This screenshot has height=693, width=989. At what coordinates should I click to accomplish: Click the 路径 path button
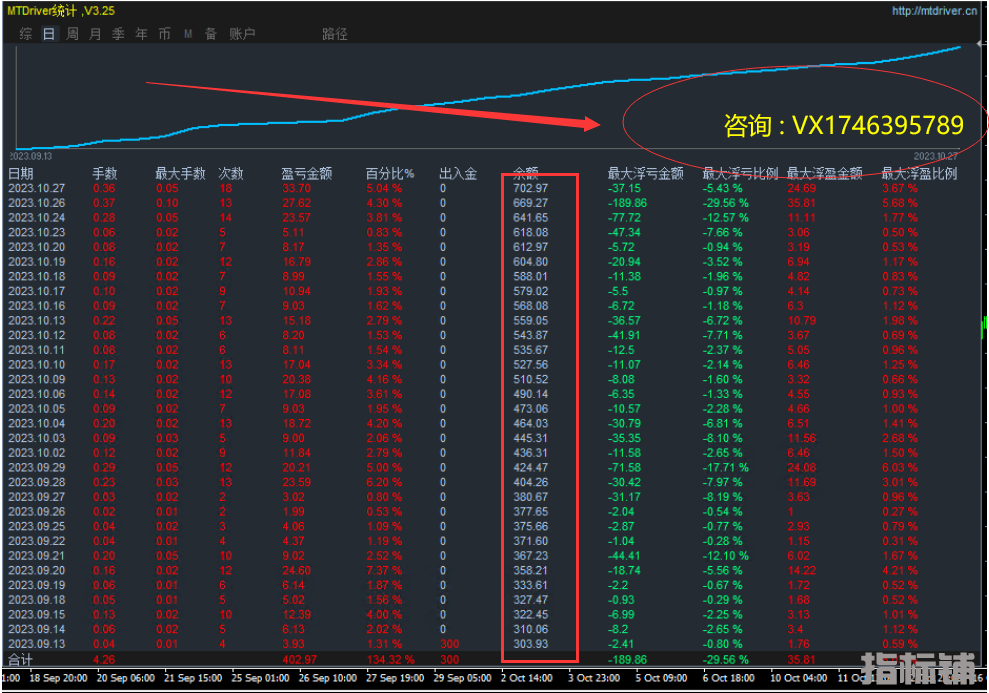click(x=335, y=34)
